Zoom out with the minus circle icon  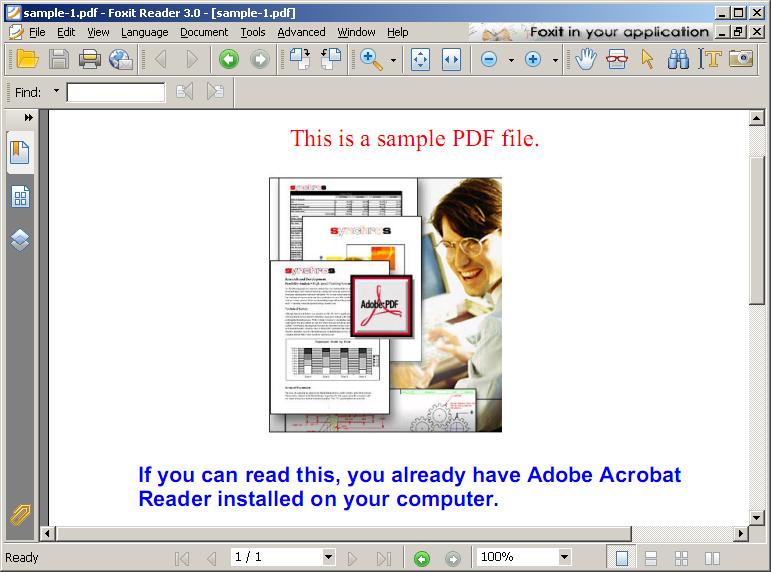(x=489, y=60)
